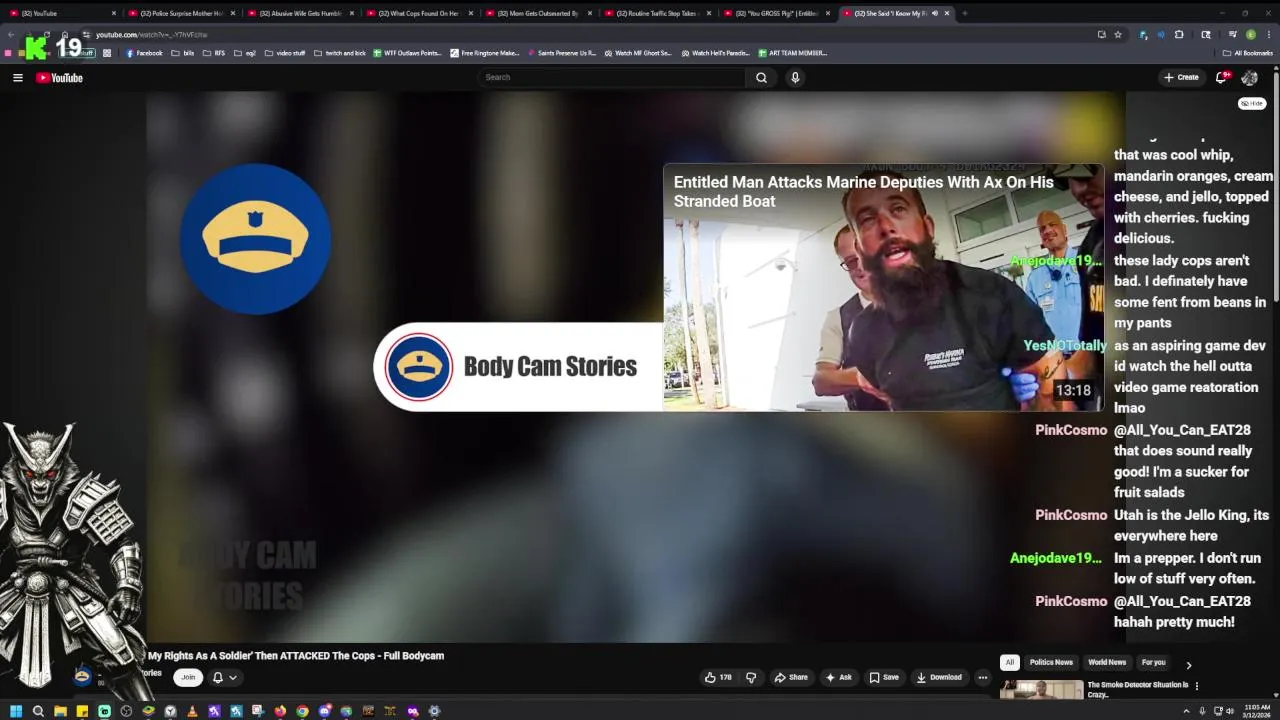This screenshot has height=720, width=1280.
Task: Open the YouTube hamburger guide menu
Action: pyautogui.click(x=17, y=77)
